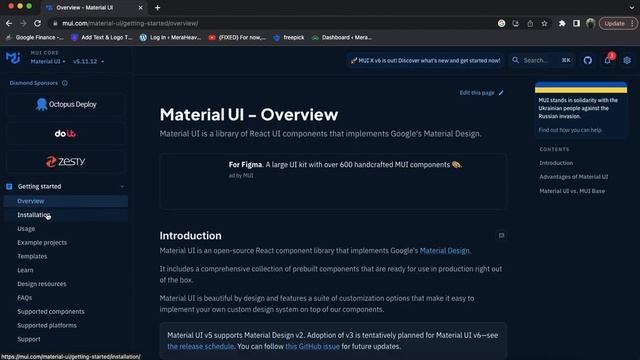The width and height of the screenshot is (640, 360).
Task: Open Installation in the sidebar
Action: point(66,215)
